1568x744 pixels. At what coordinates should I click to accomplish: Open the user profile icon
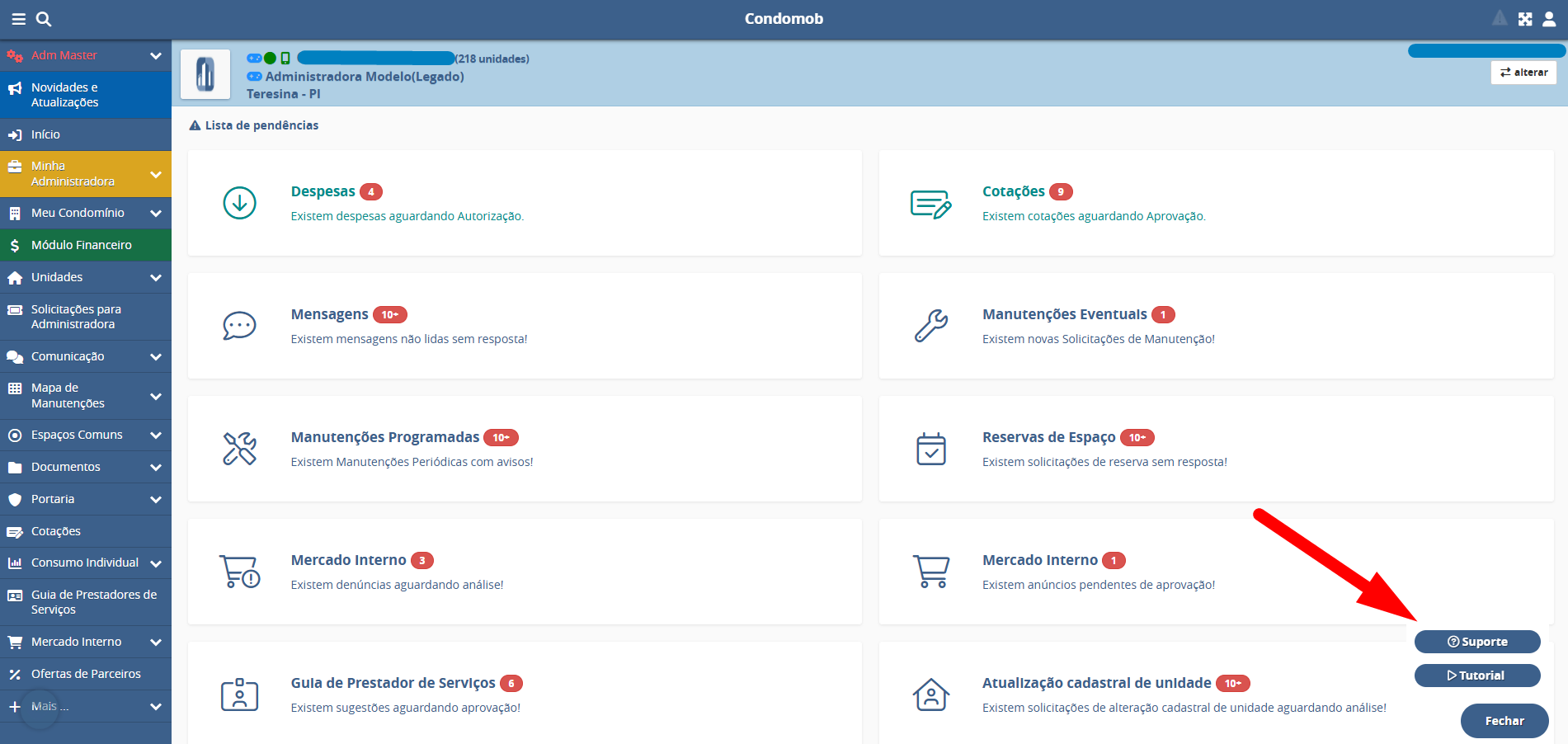click(x=1549, y=19)
